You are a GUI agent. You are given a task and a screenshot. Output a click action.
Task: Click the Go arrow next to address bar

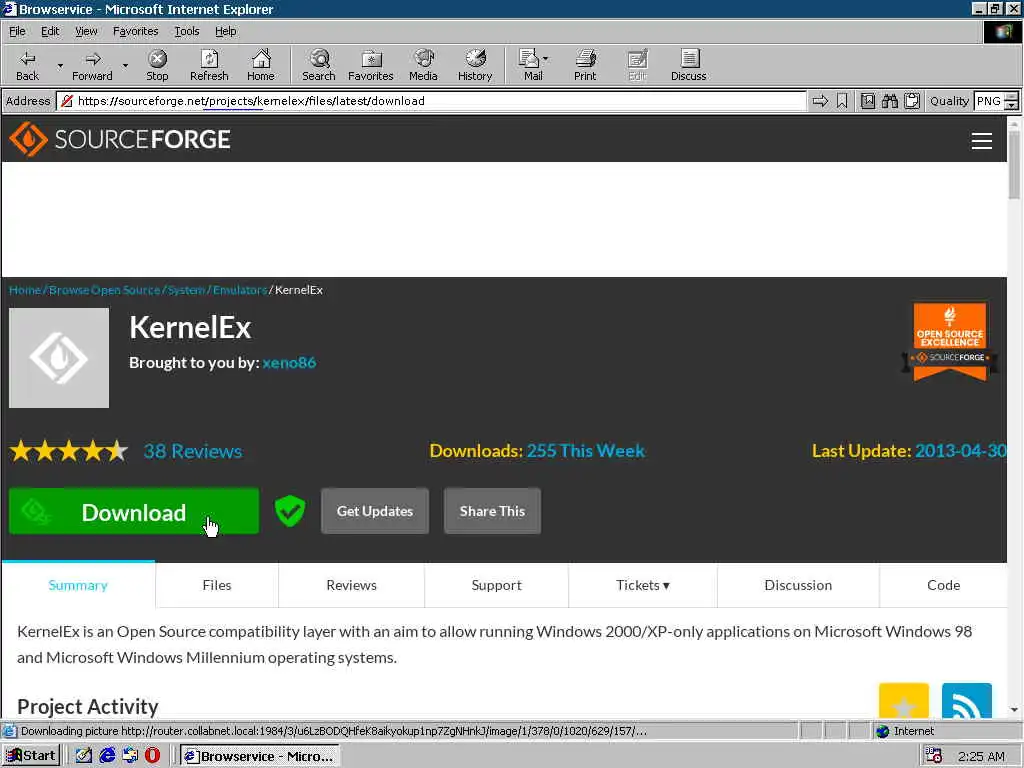point(820,101)
